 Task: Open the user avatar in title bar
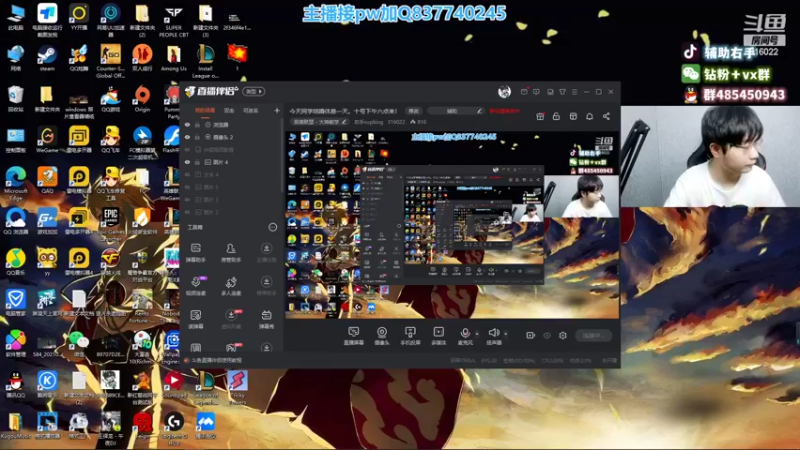pos(504,91)
